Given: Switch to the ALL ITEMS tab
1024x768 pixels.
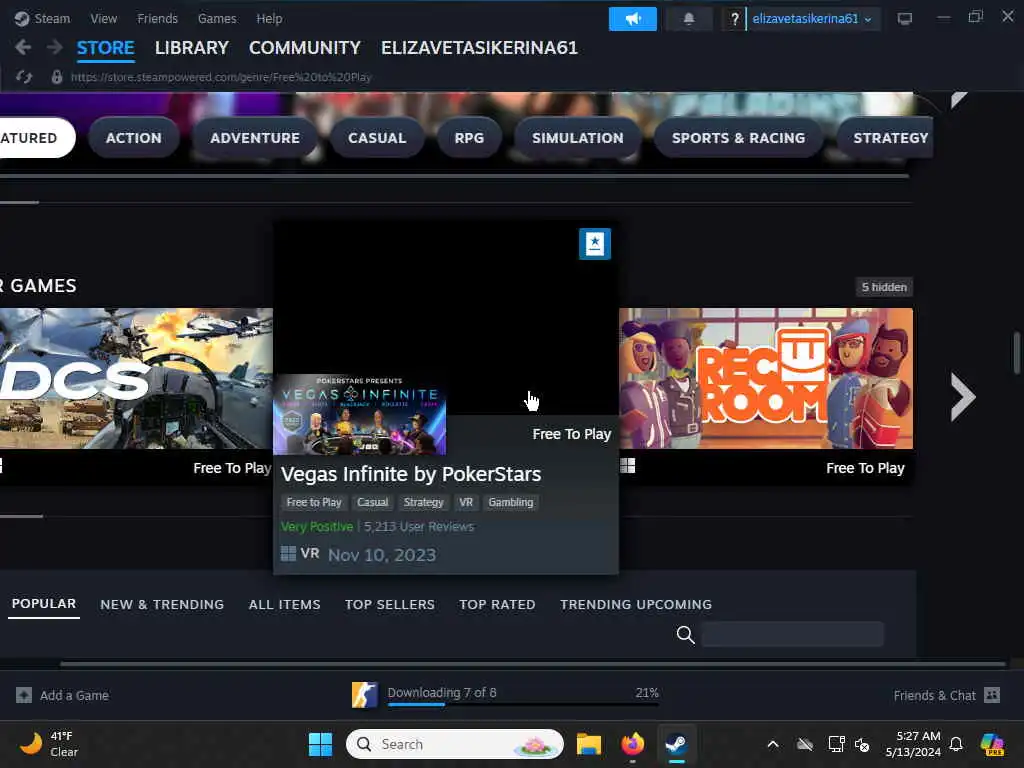Looking at the screenshot, I should pos(284,604).
